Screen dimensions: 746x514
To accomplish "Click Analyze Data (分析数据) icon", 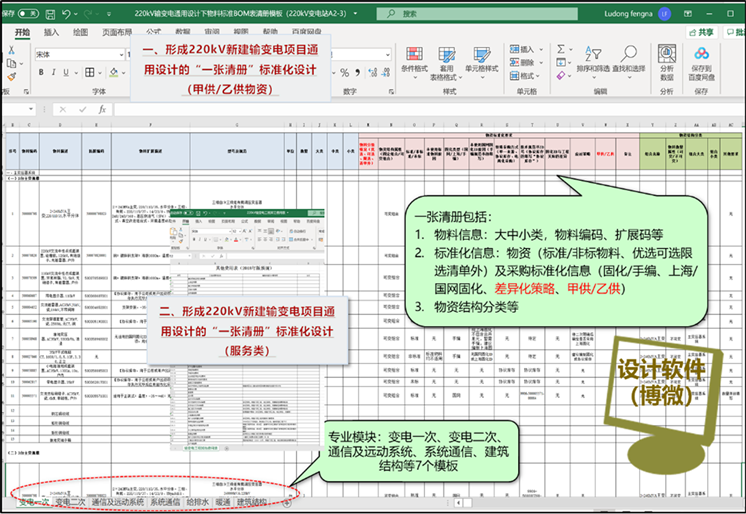I will (x=667, y=62).
